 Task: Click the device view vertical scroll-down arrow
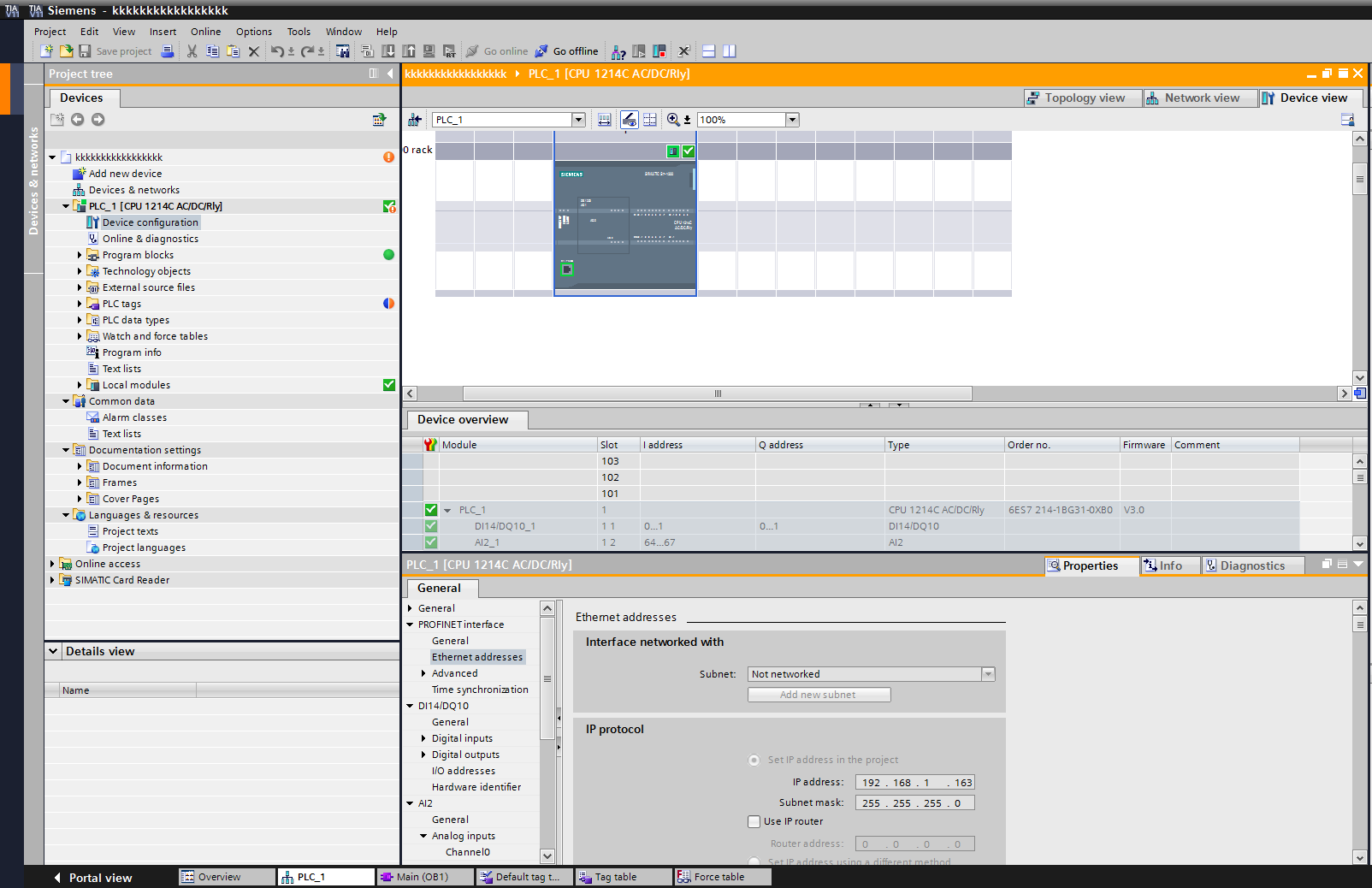pos(1360,378)
